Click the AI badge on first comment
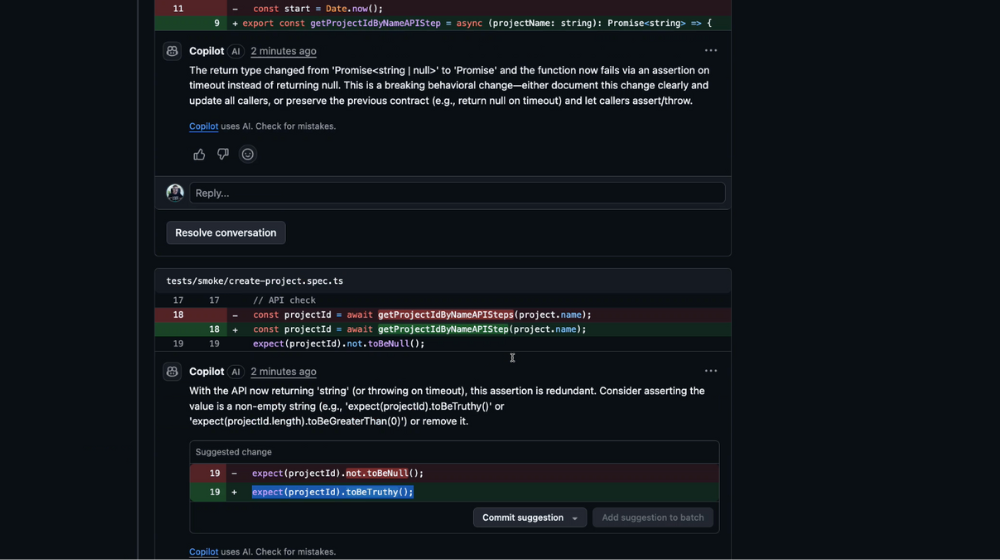The image size is (1000, 560). [x=235, y=51]
